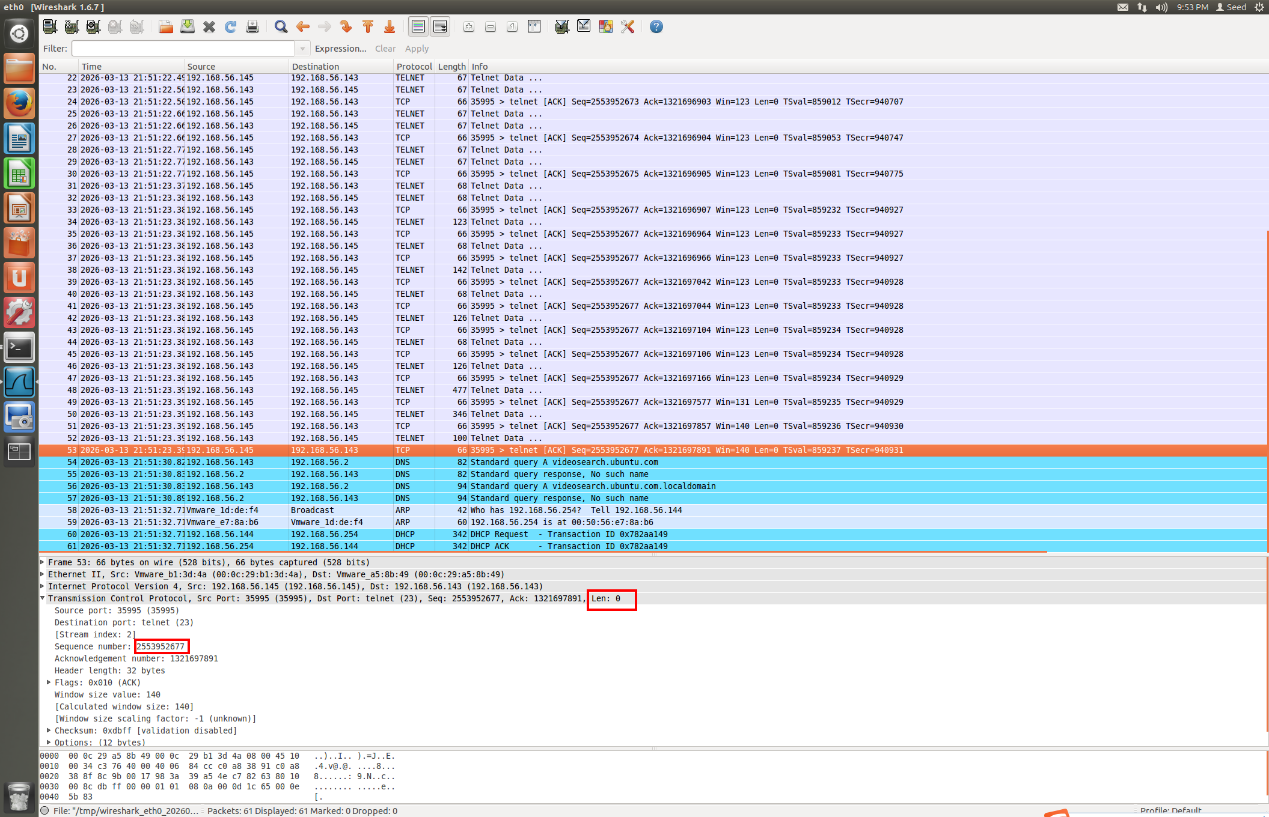Go back in packet history
This screenshot has height=817, width=1269.
(x=303, y=27)
